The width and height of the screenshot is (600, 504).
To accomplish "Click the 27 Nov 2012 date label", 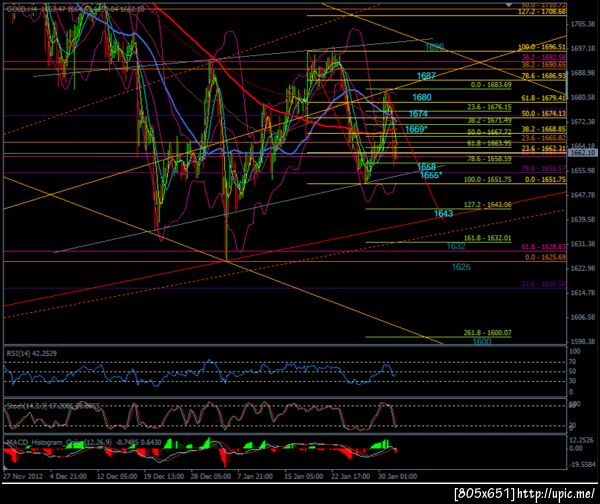I will [x=23, y=476].
